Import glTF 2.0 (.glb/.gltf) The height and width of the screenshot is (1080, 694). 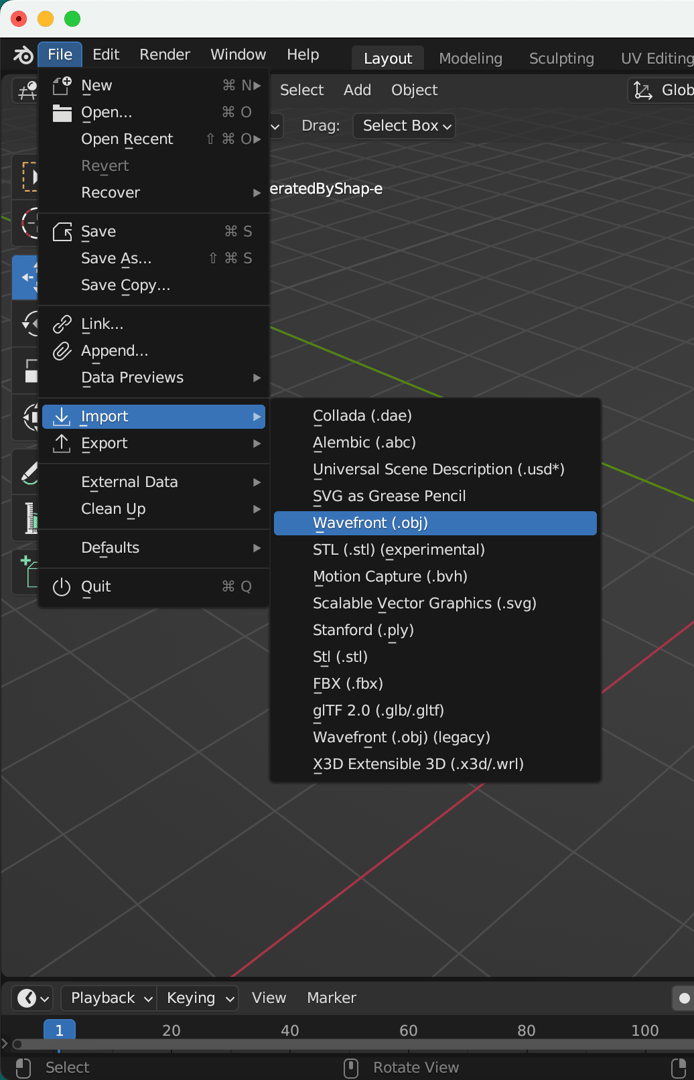435,710
